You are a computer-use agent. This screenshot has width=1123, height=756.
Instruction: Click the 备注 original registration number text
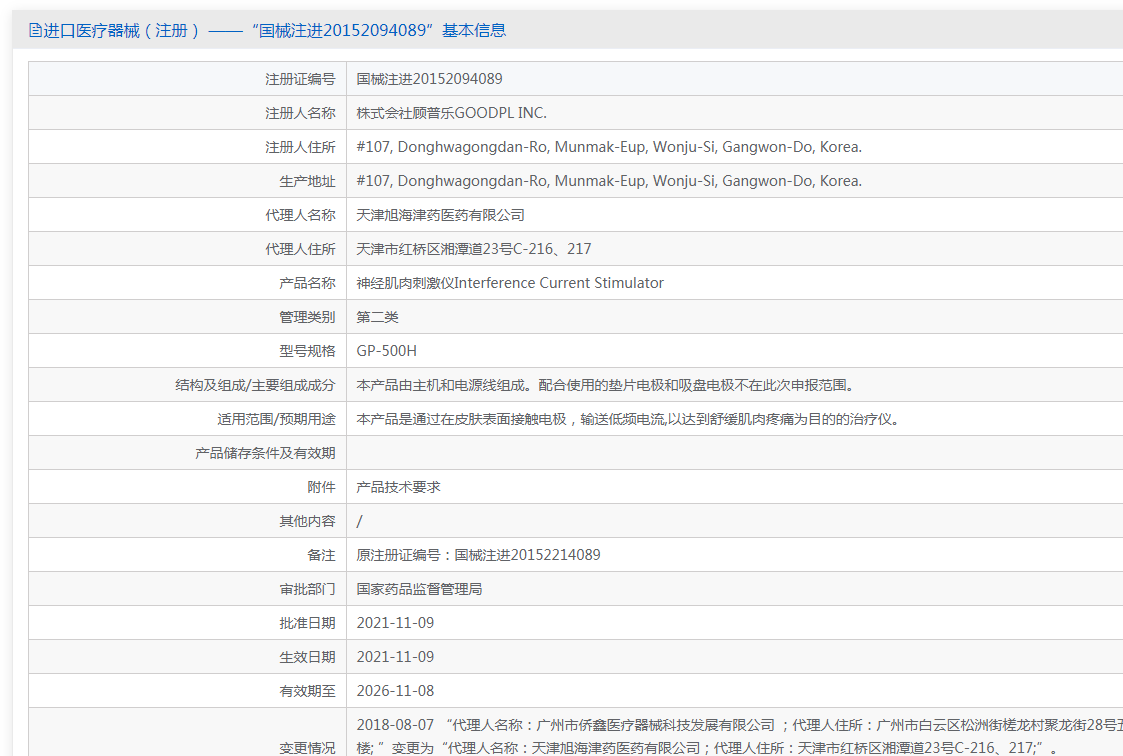pyautogui.click(x=478, y=555)
